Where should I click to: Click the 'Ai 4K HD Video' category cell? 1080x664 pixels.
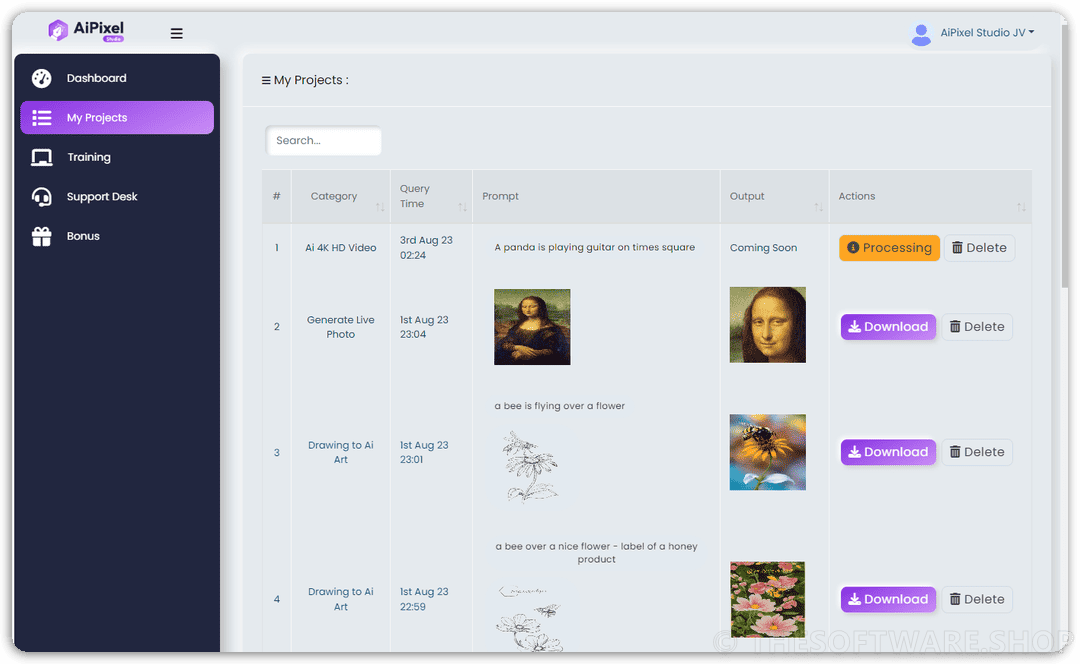point(340,248)
